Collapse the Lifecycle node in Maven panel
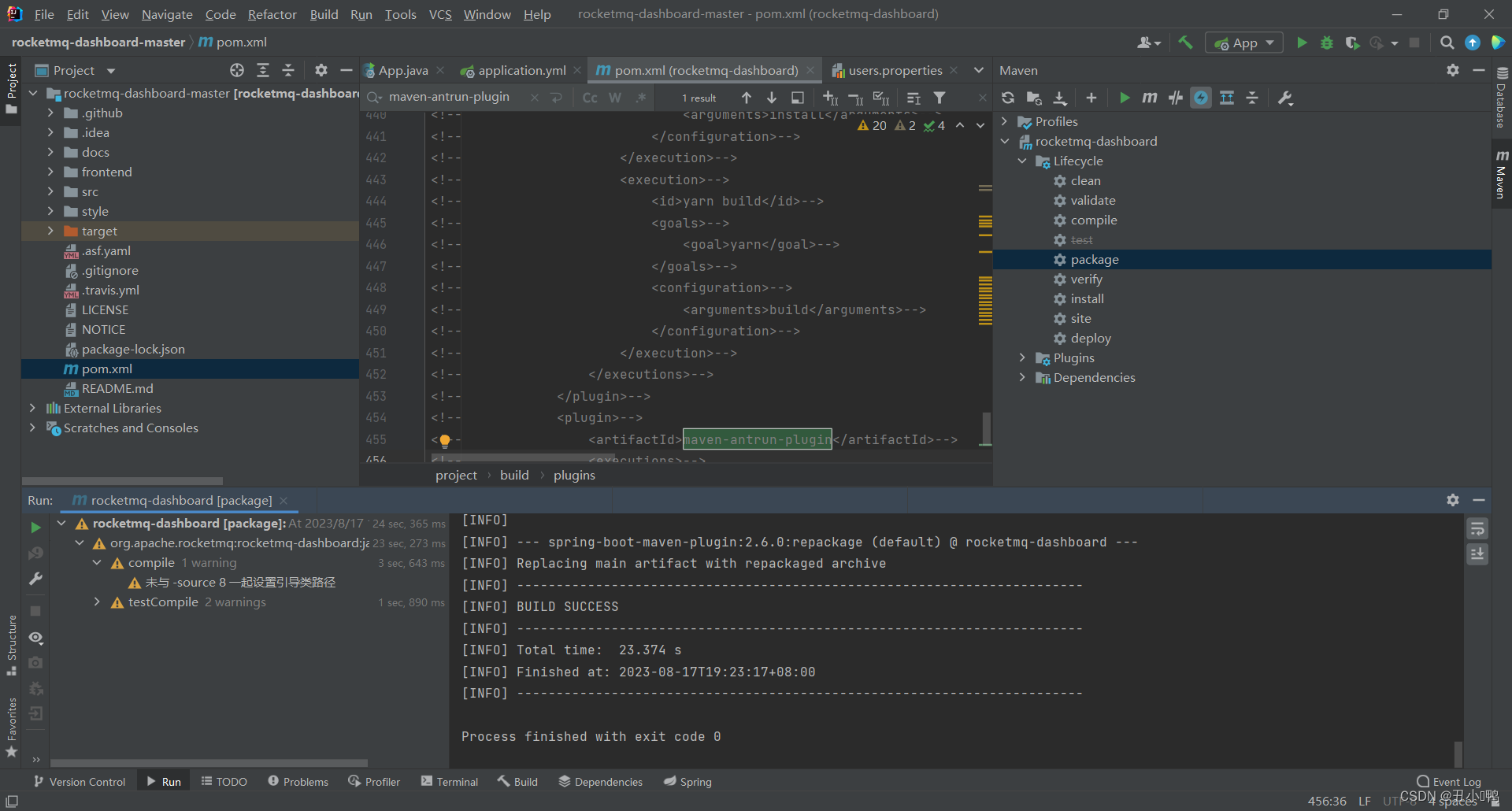The width and height of the screenshot is (1512, 811). (x=1021, y=161)
